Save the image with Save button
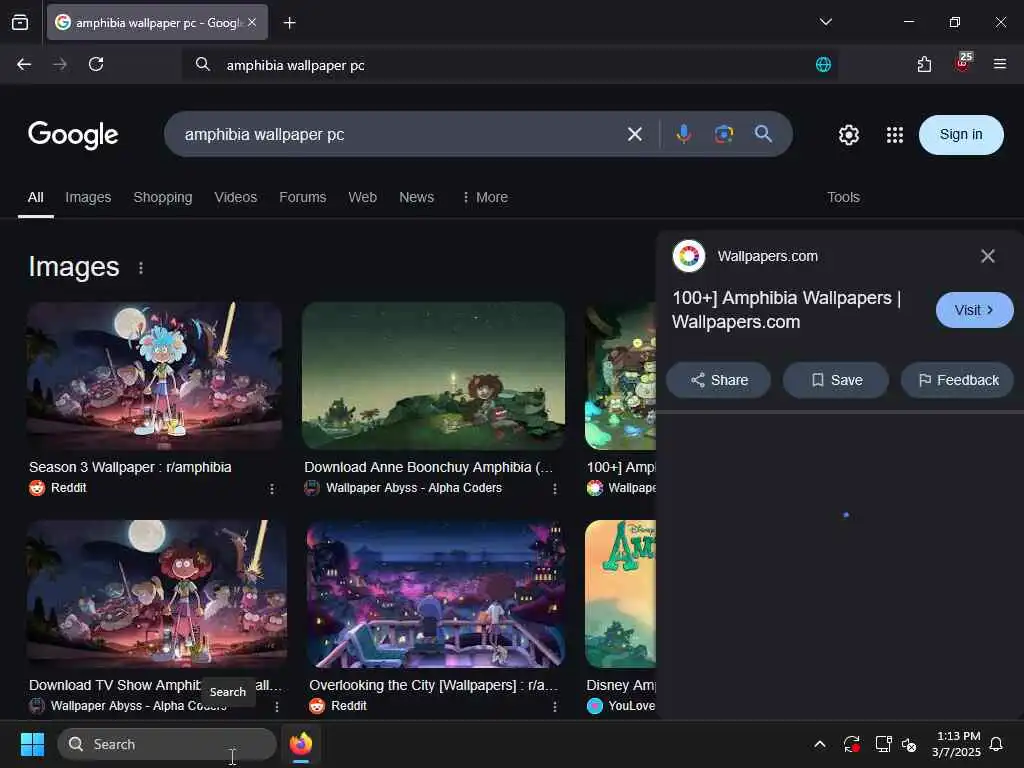 pos(836,380)
